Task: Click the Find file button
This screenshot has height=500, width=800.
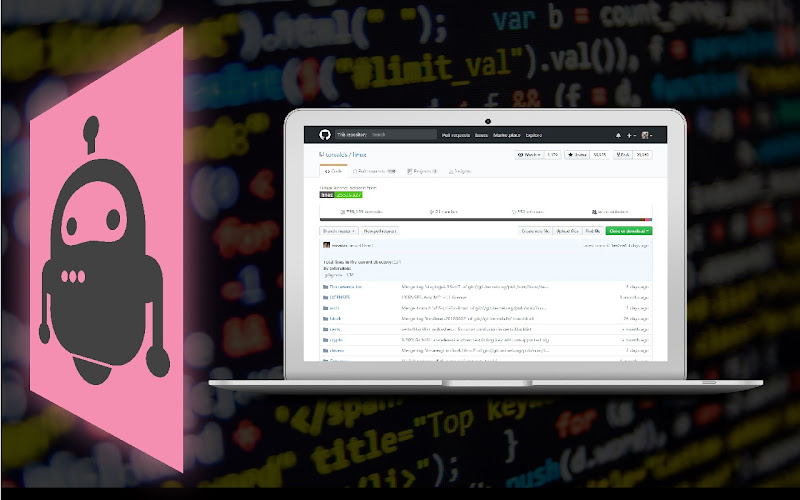Action: 592,231
